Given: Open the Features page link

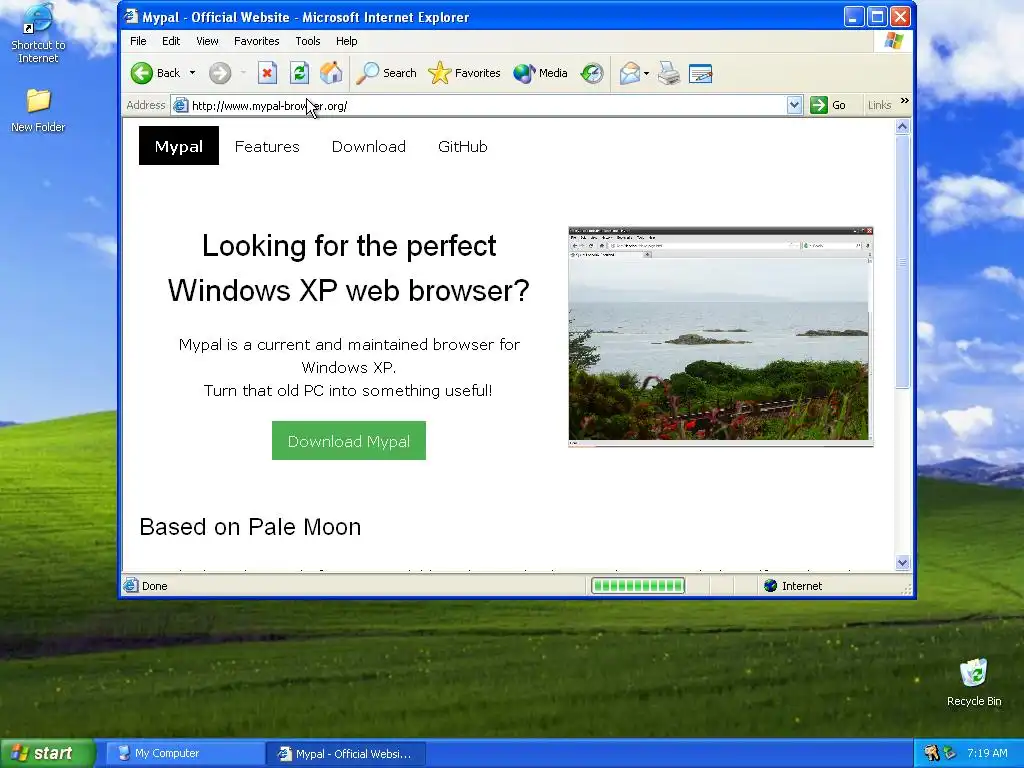Looking at the screenshot, I should point(267,146).
